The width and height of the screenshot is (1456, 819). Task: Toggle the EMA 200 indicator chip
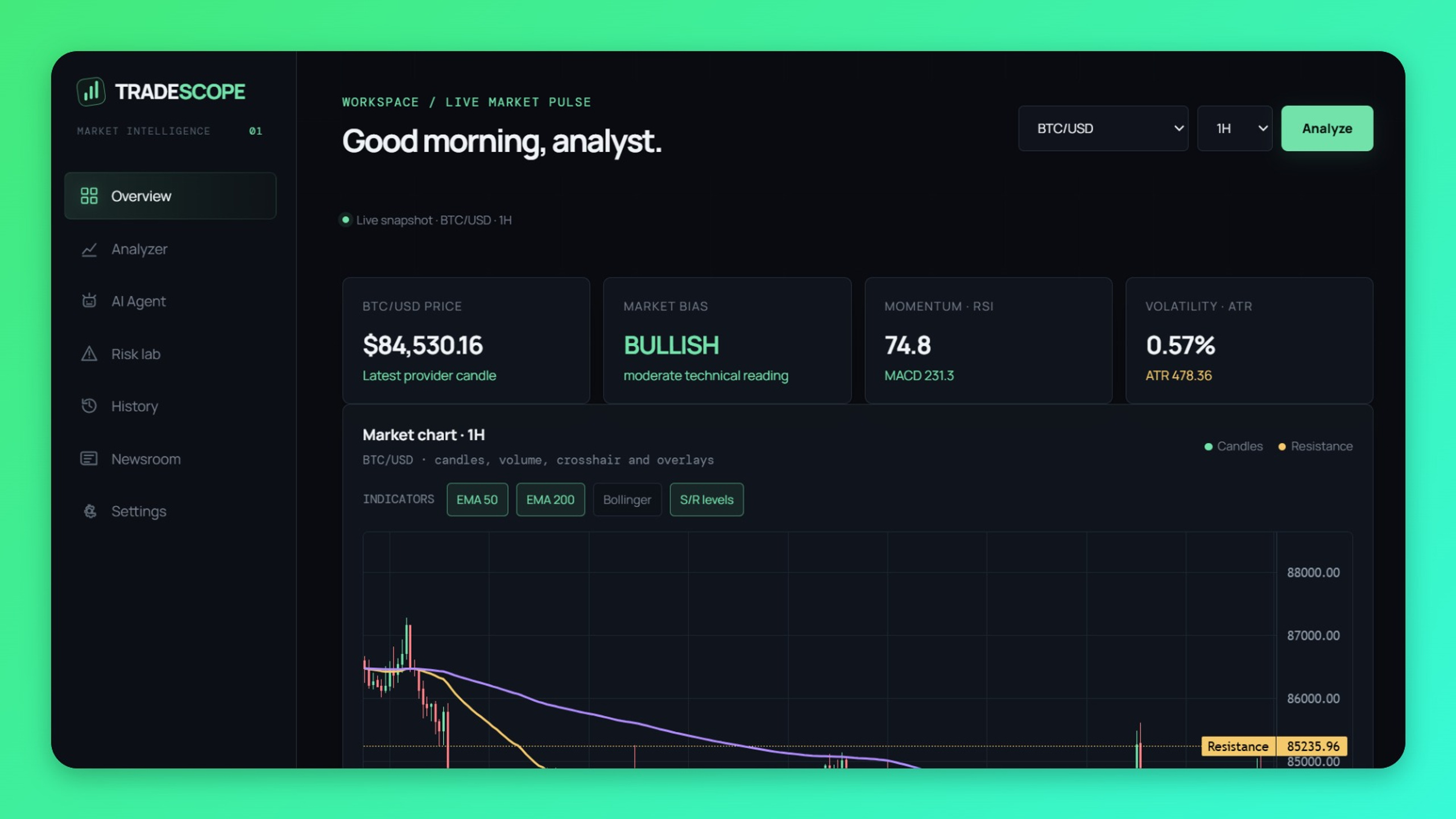coord(550,499)
